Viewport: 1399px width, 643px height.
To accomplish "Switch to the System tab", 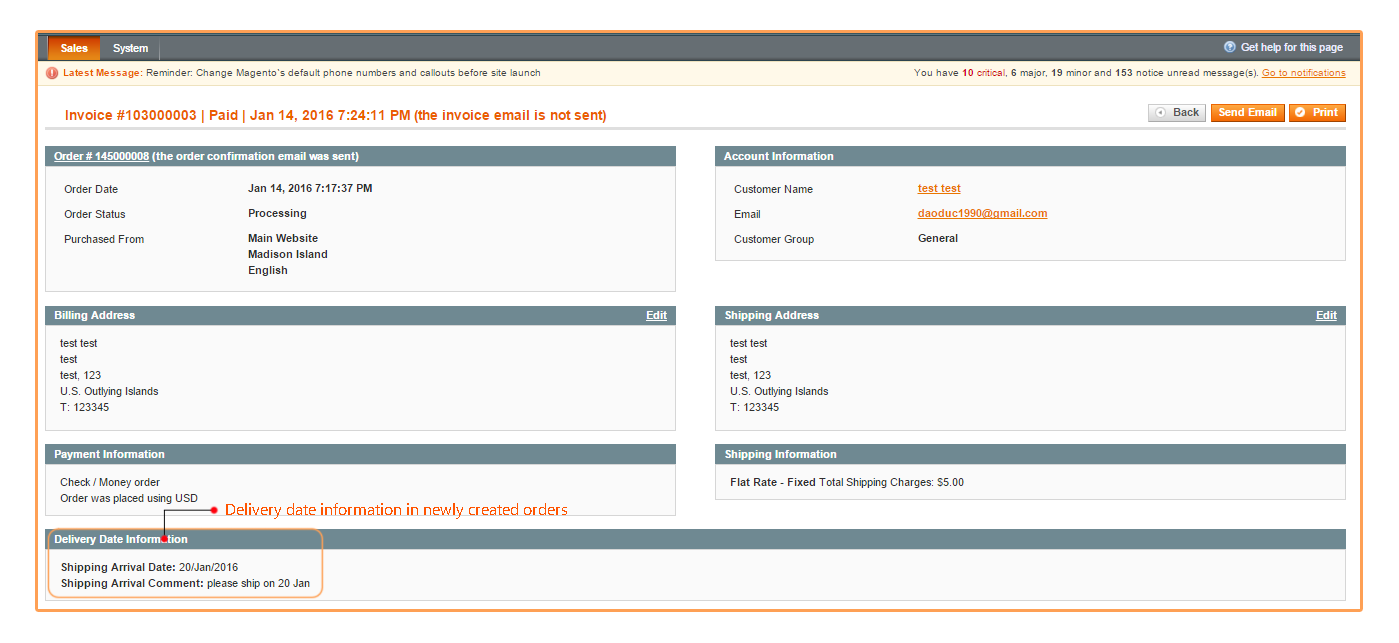I will (x=130, y=47).
